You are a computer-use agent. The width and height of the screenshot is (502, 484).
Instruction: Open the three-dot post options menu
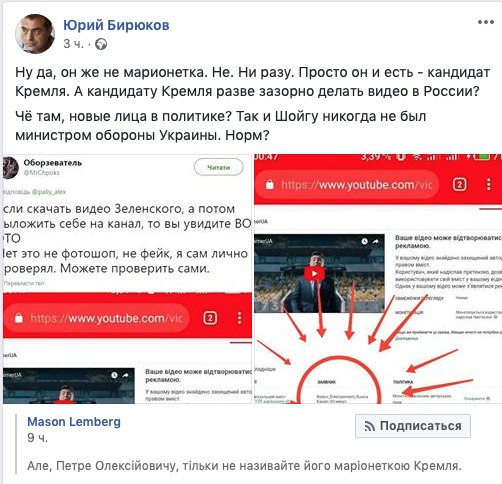tap(486, 22)
